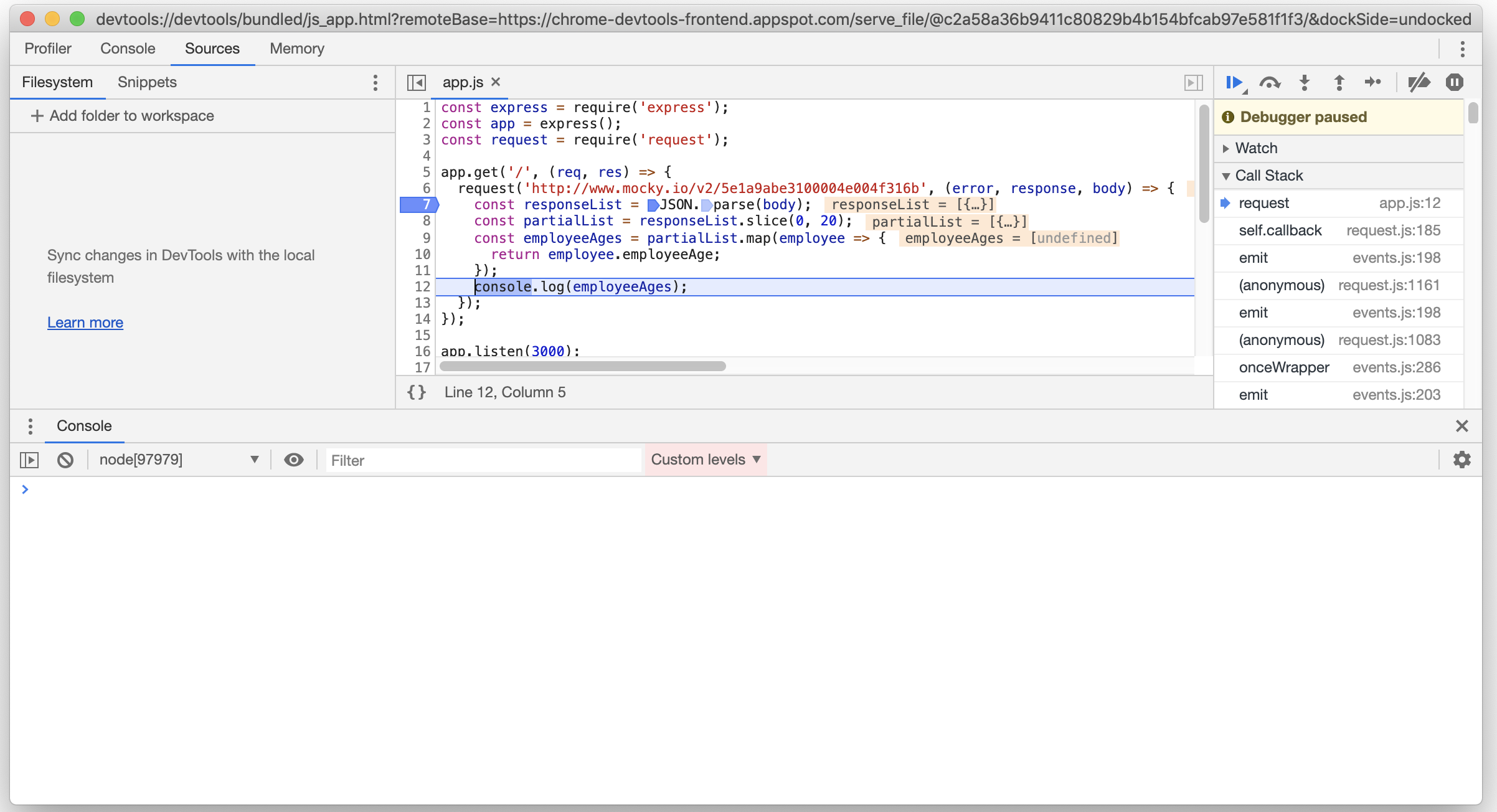Deactivate all breakpoints

click(x=1419, y=82)
